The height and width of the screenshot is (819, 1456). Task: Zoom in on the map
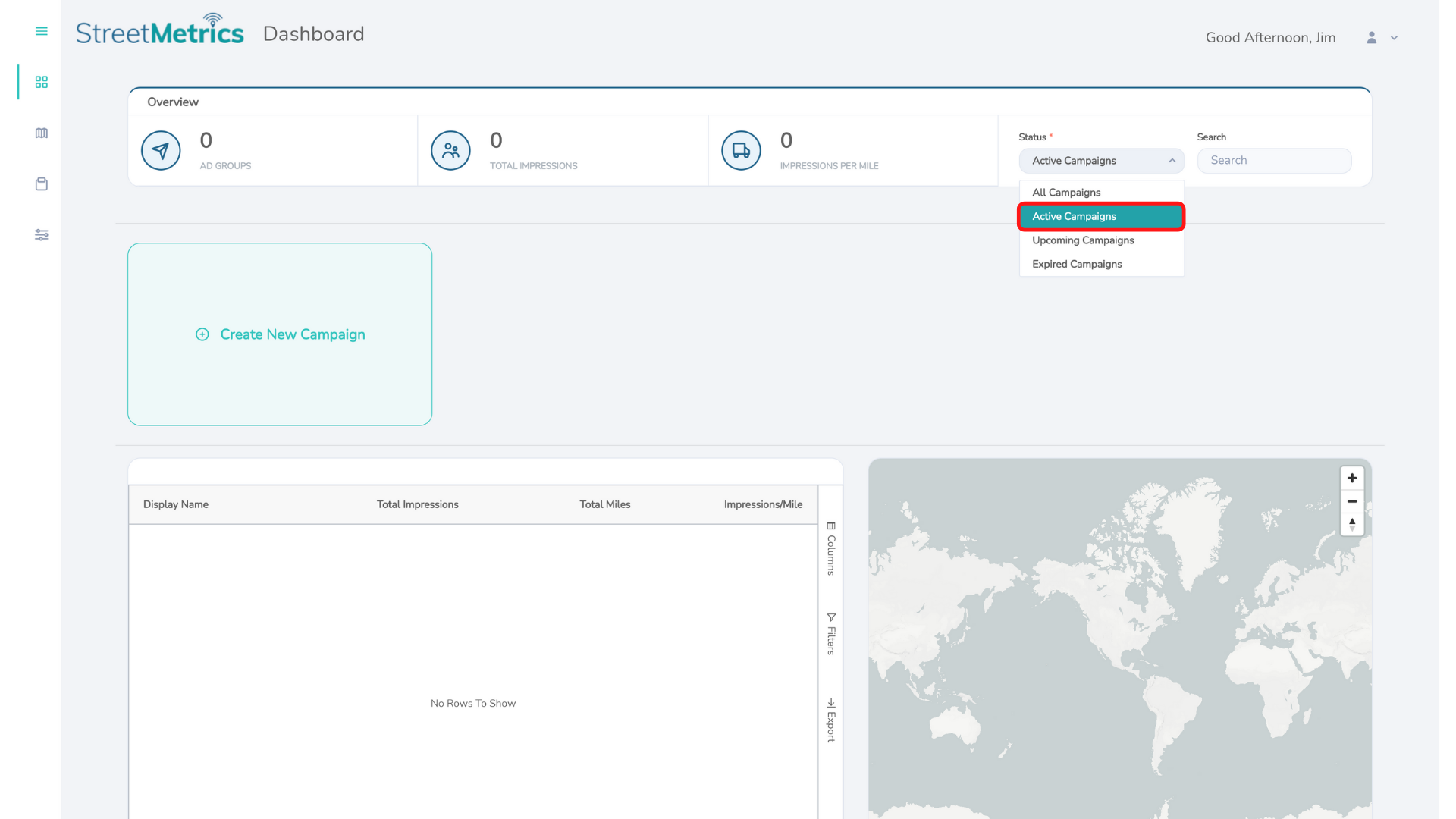point(1351,478)
